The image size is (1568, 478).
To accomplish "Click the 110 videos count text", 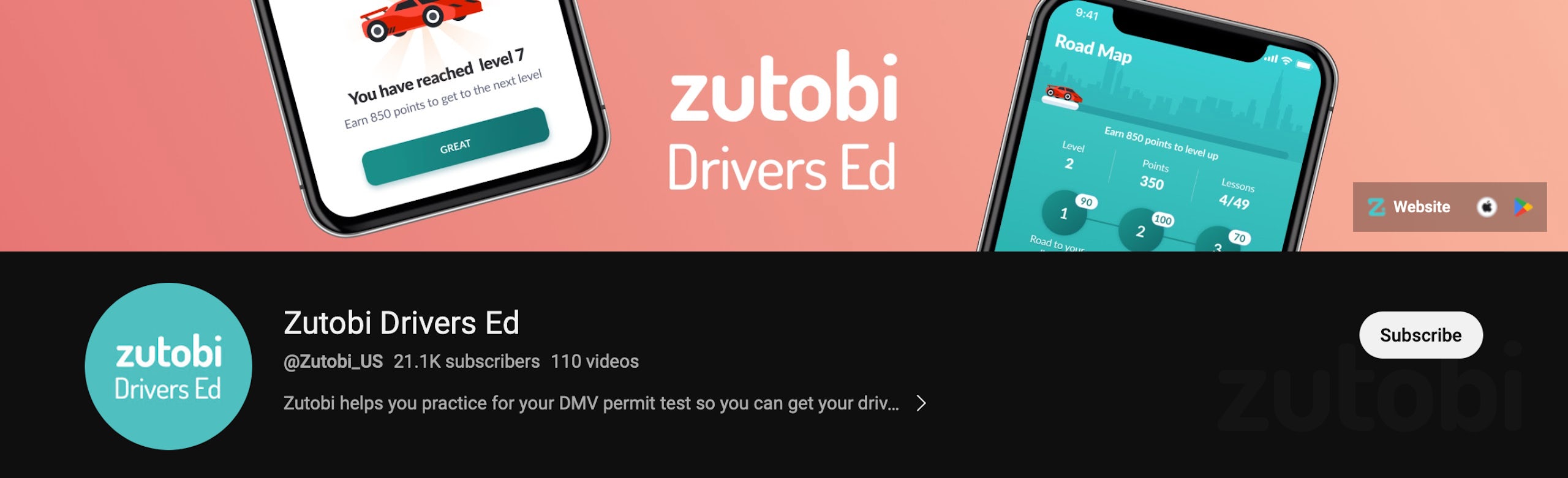I will [x=595, y=362].
